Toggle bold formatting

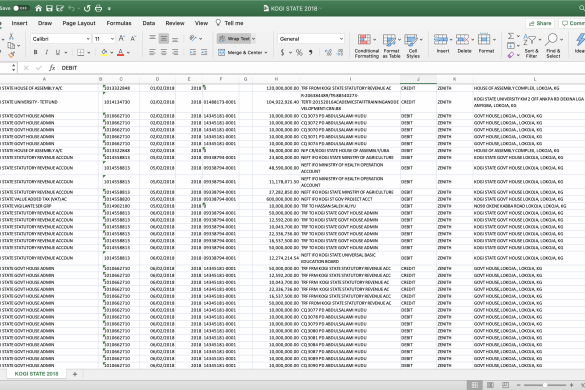tap(35, 52)
